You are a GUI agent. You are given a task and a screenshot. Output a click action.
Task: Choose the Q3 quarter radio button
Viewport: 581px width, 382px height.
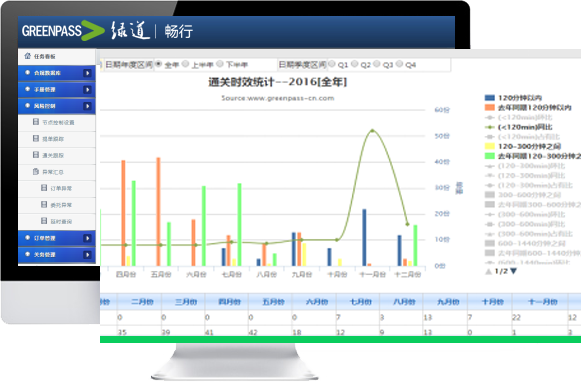tap(377, 64)
